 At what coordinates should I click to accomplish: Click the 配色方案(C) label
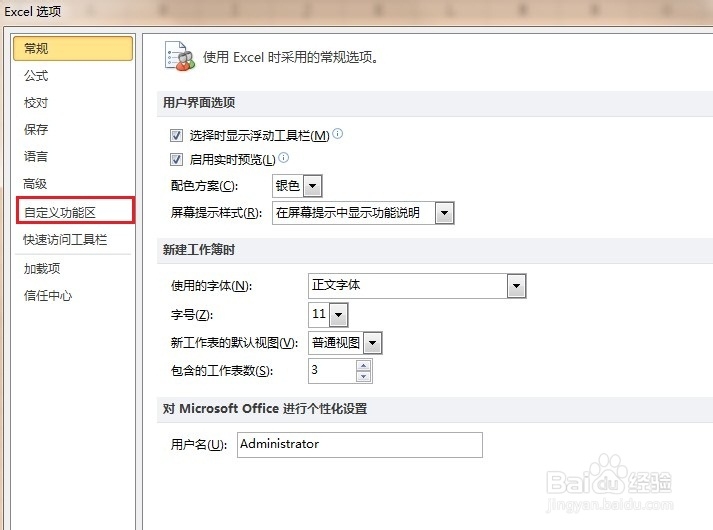204,186
